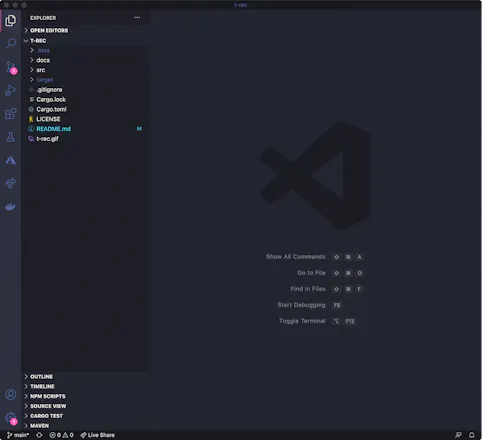This screenshot has height=440, width=486.
Task: Open the Run and Debug view
Action: click(11, 90)
